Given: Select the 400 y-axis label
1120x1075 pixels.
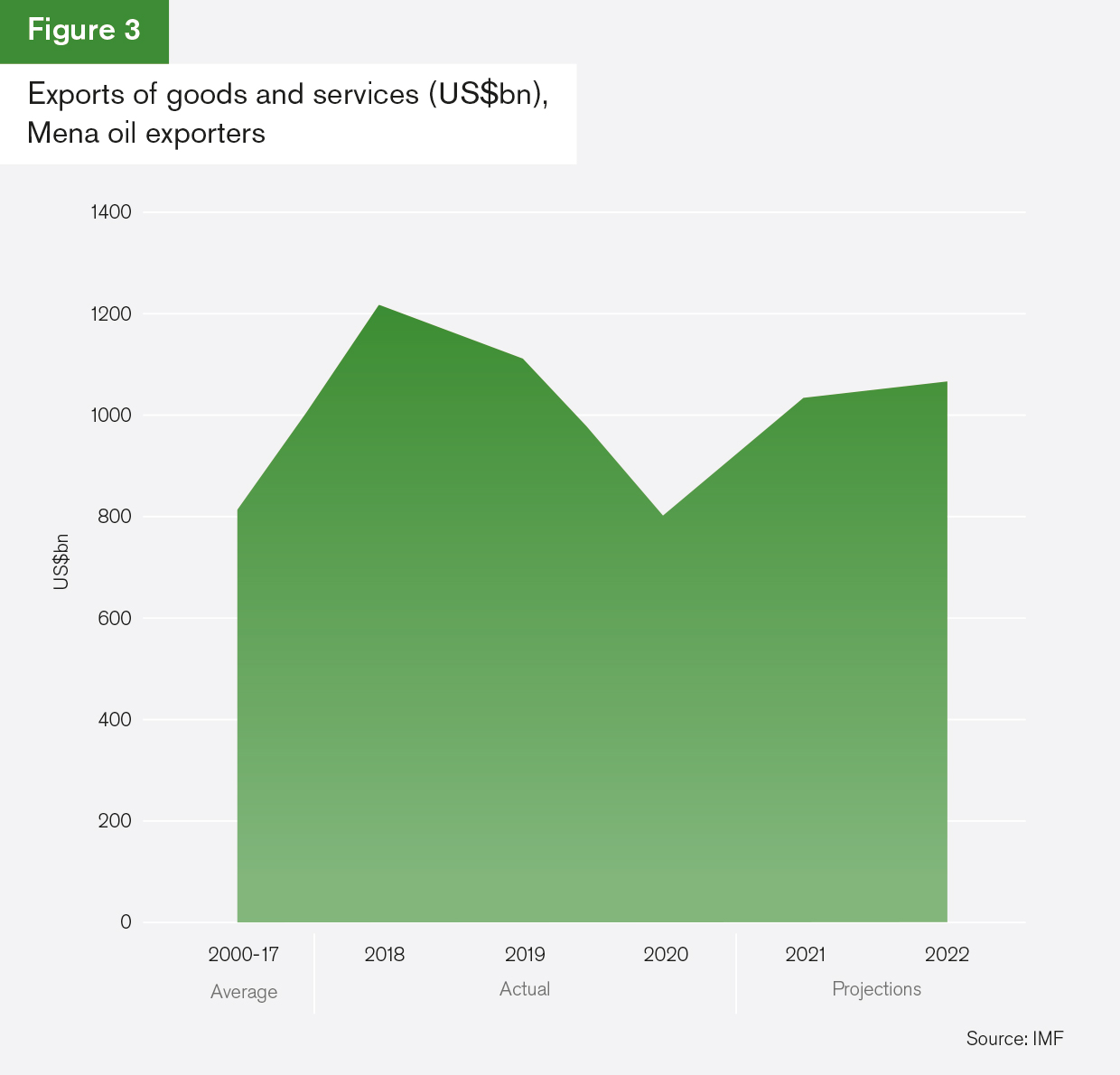Looking at the screenshot, I should (x=116, y=720).
